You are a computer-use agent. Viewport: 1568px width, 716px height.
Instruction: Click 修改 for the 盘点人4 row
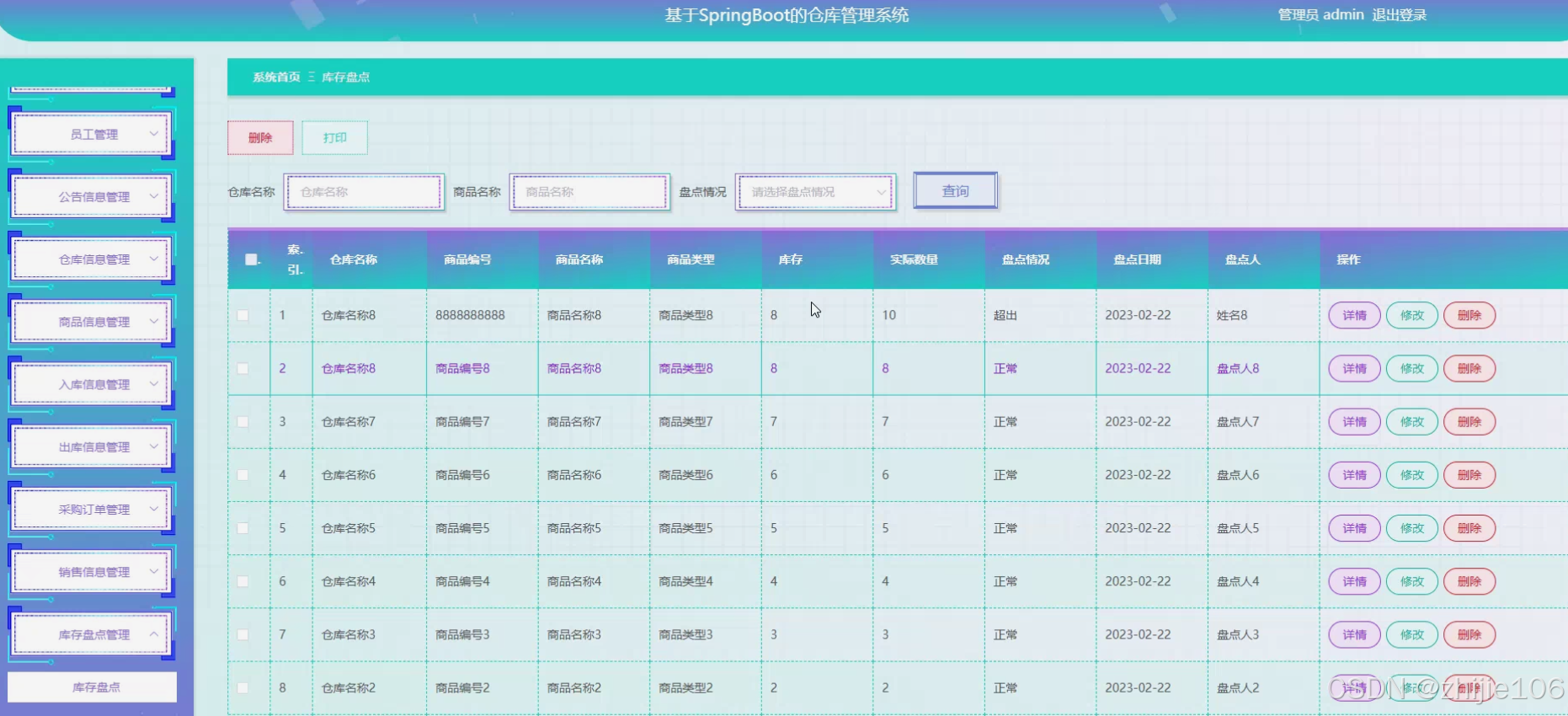click(x=1411, y=581)
